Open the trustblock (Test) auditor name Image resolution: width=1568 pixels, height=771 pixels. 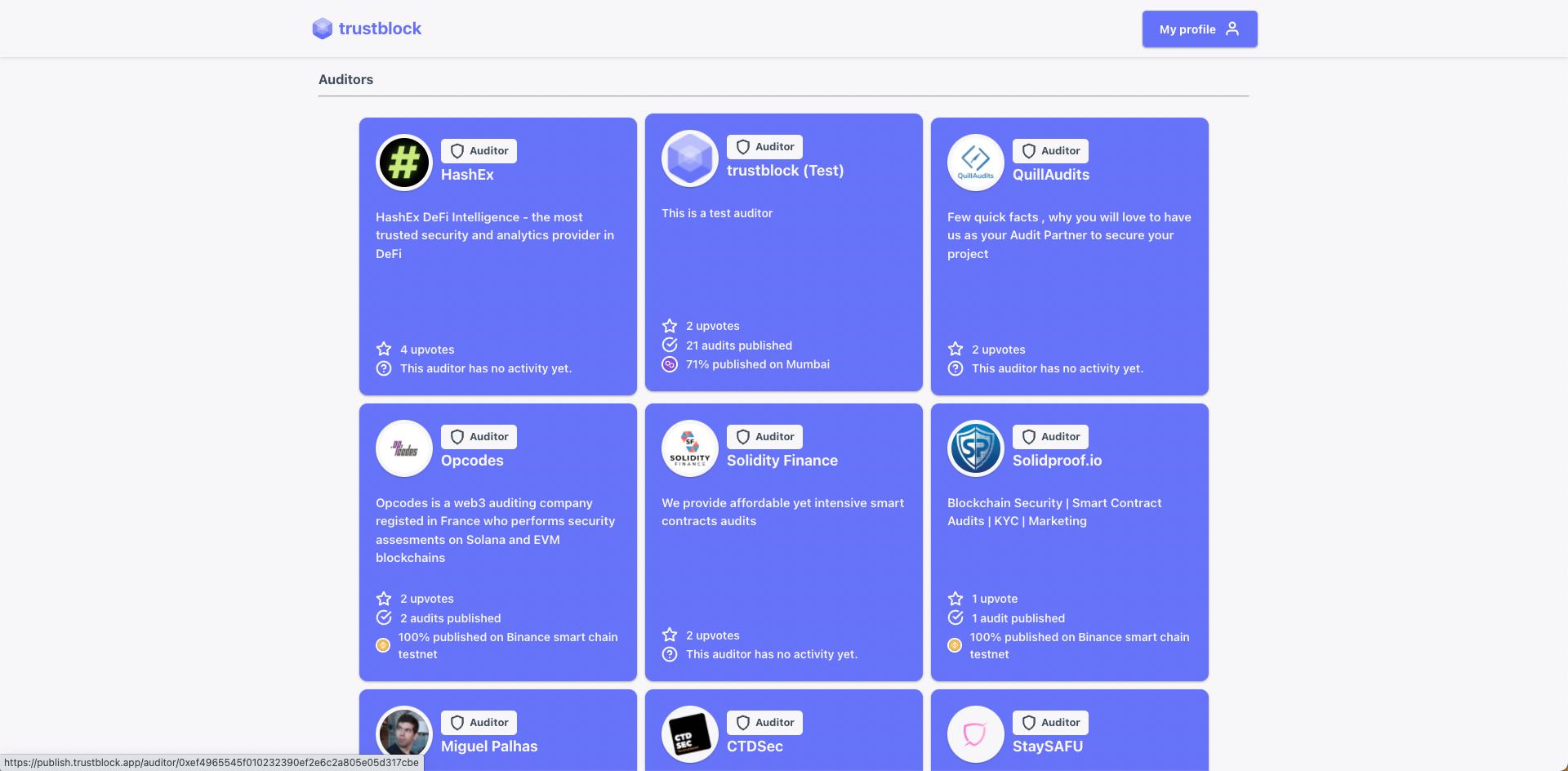point(785,171)
